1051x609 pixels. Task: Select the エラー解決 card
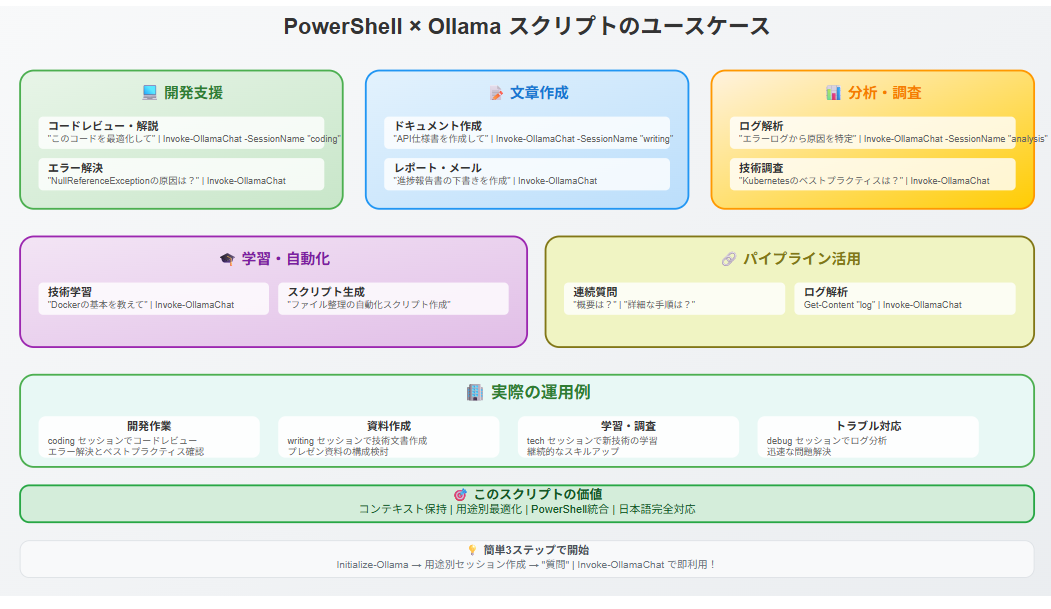181,174
